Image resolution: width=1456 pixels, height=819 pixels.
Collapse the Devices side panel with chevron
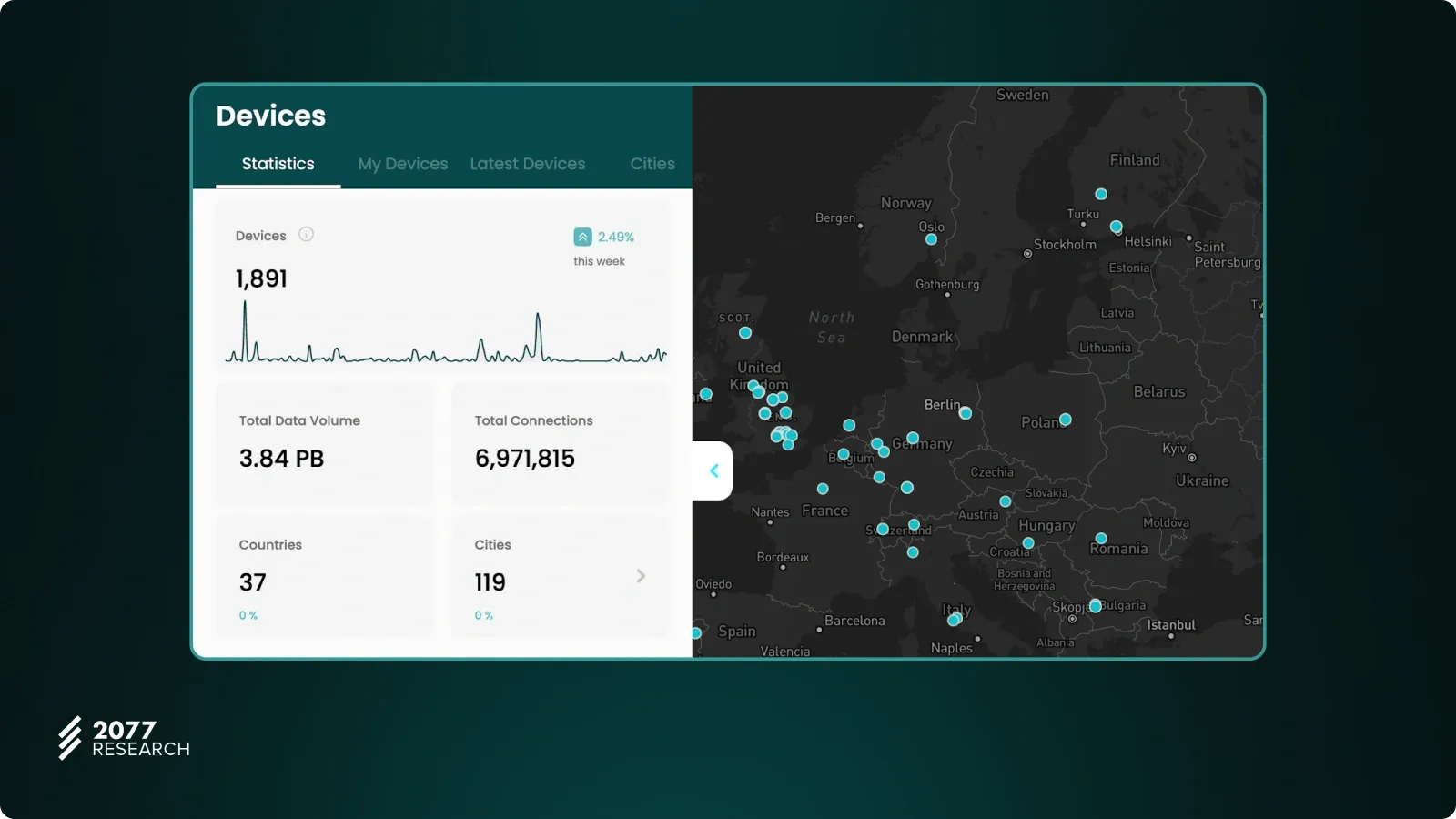click(714, 470)
